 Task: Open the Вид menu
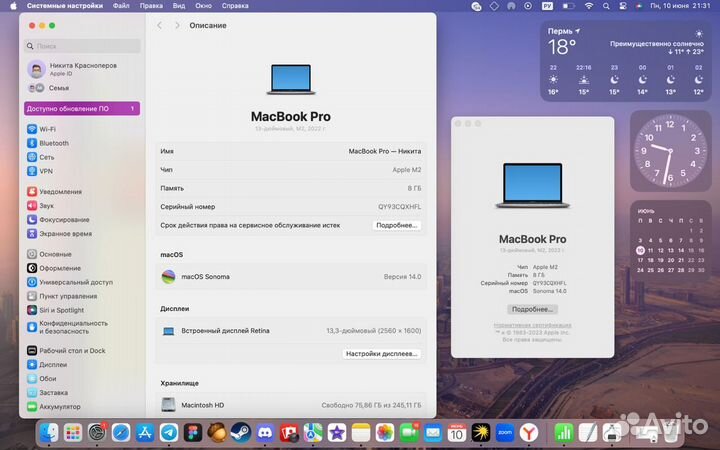pos(179,6)
